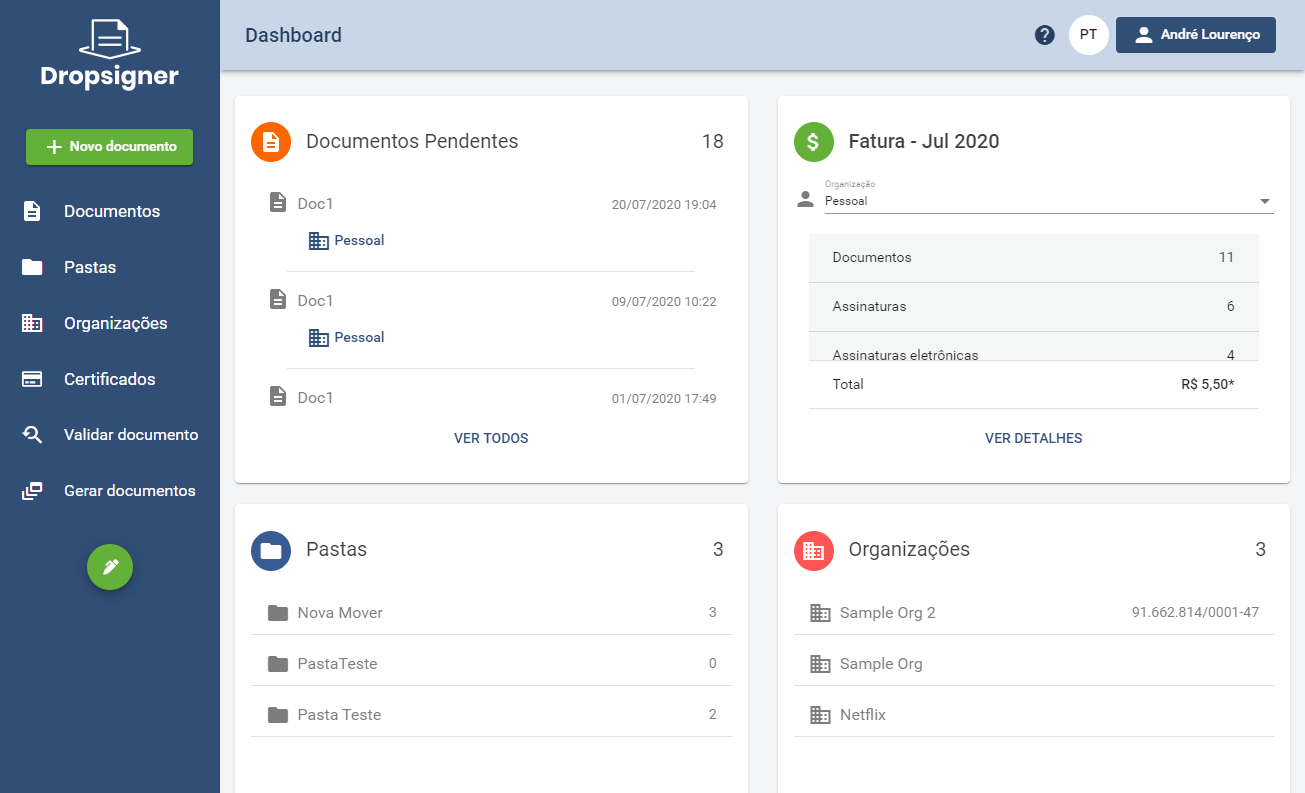1305x793 pixels.
Task: Click the Novo documento button
Action: pos(110,146)
